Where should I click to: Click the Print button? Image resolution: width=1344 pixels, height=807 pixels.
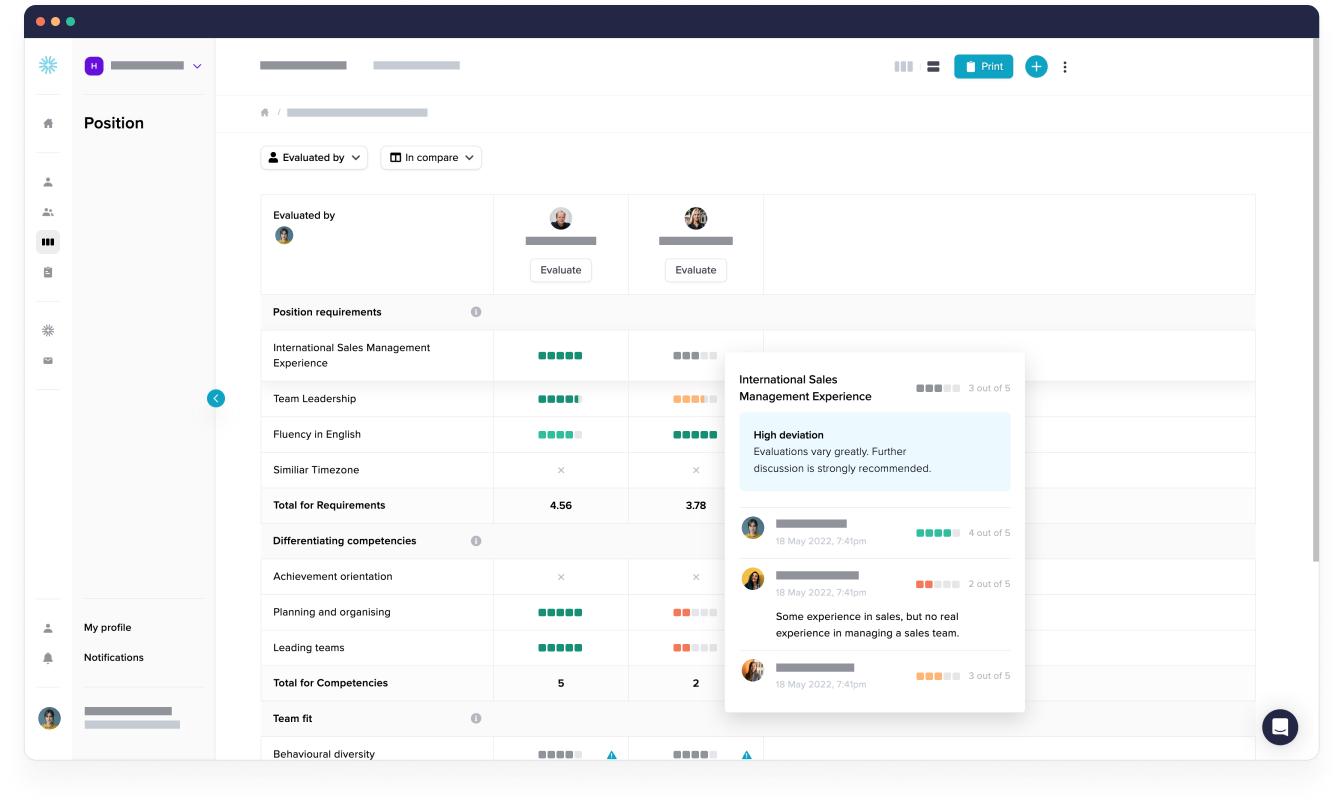[983, 66]
